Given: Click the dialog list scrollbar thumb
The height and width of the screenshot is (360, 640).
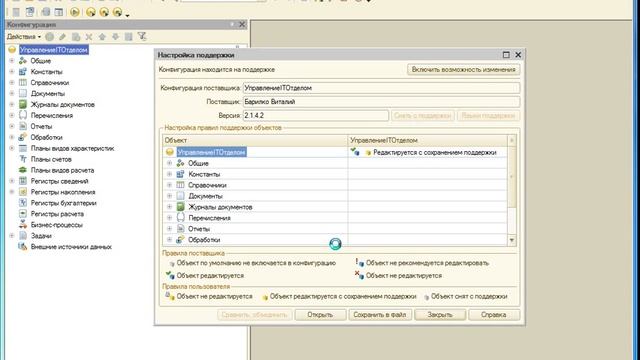Looking at the screenshot, I should (512, 176).
